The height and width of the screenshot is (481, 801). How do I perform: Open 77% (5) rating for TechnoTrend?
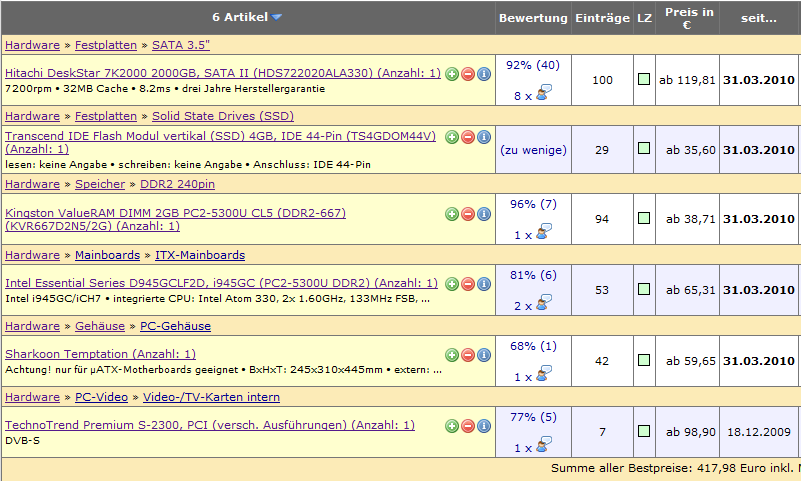point(533,417)
